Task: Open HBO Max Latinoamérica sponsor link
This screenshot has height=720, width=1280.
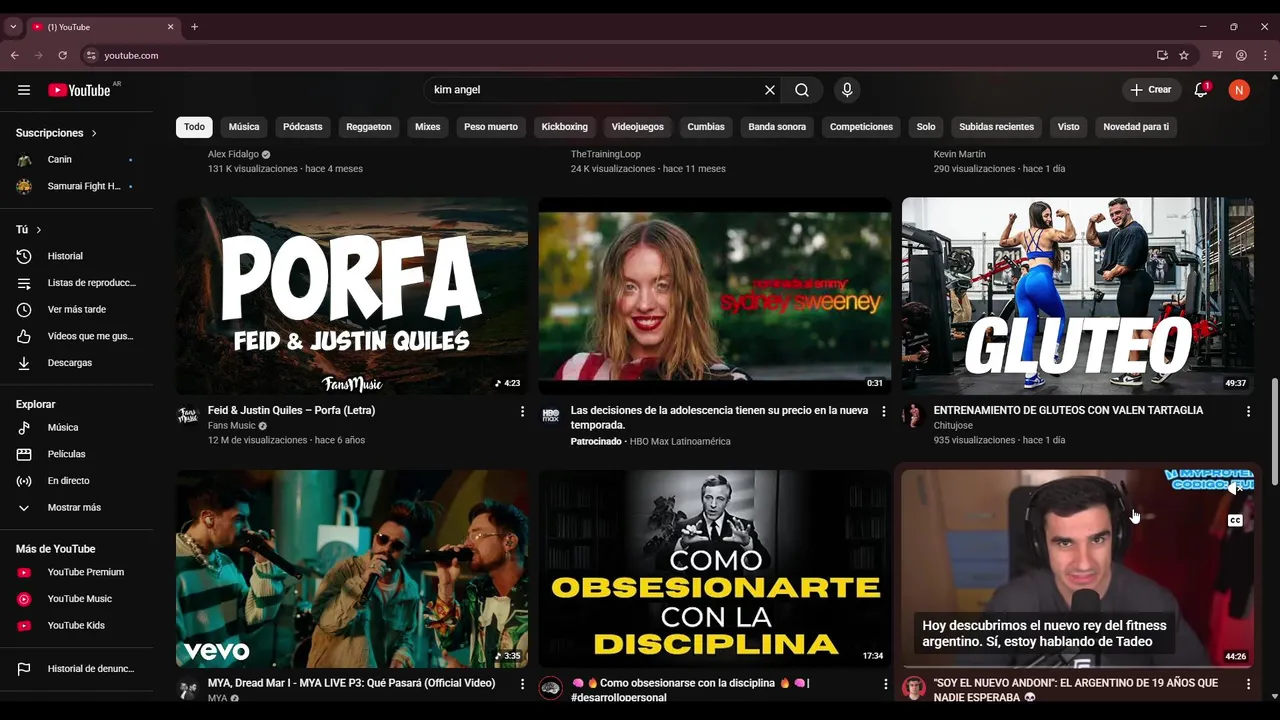Action: click(x=680, y=442)
